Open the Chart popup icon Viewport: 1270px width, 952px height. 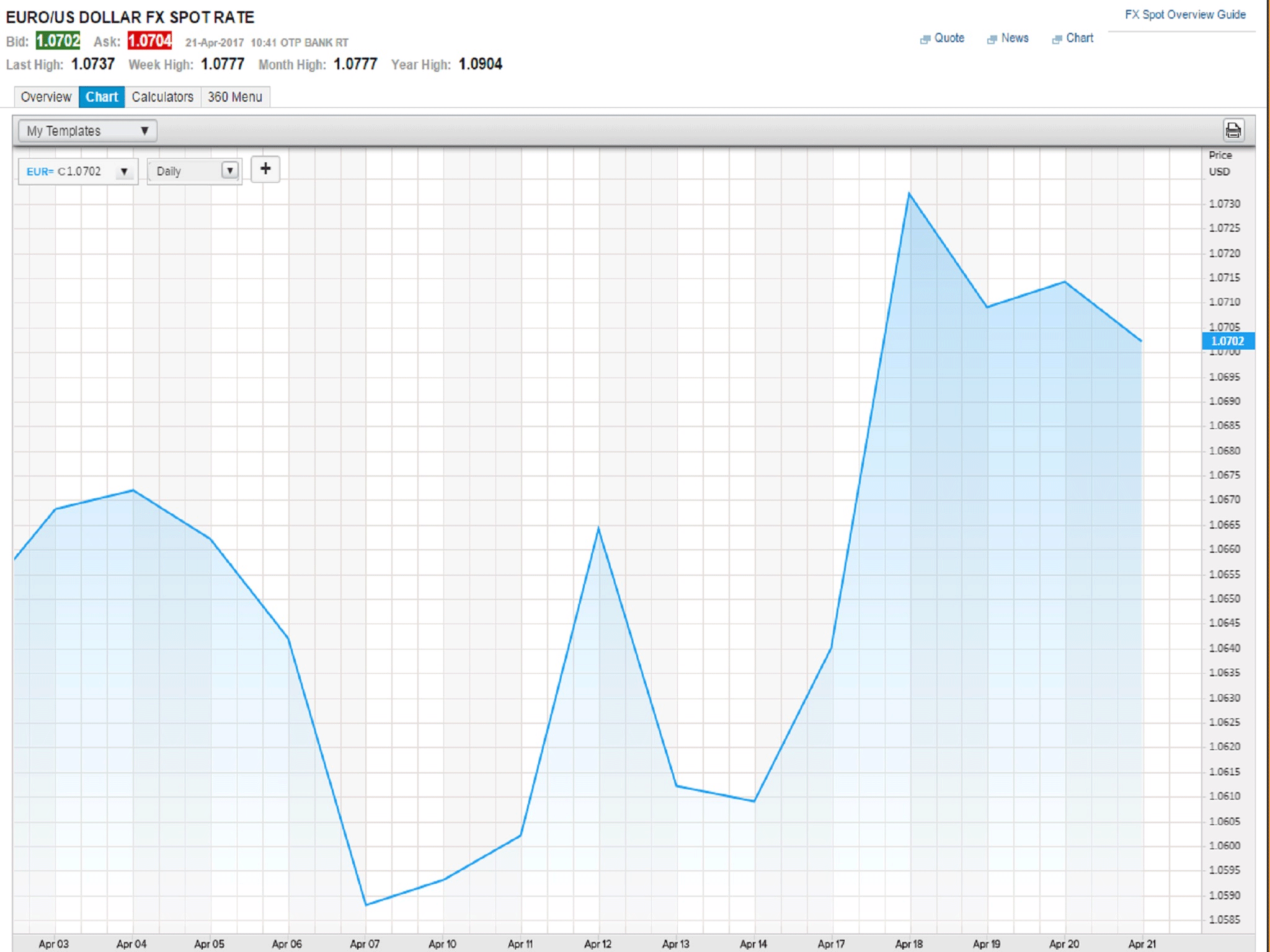(x=1057, y=39)
